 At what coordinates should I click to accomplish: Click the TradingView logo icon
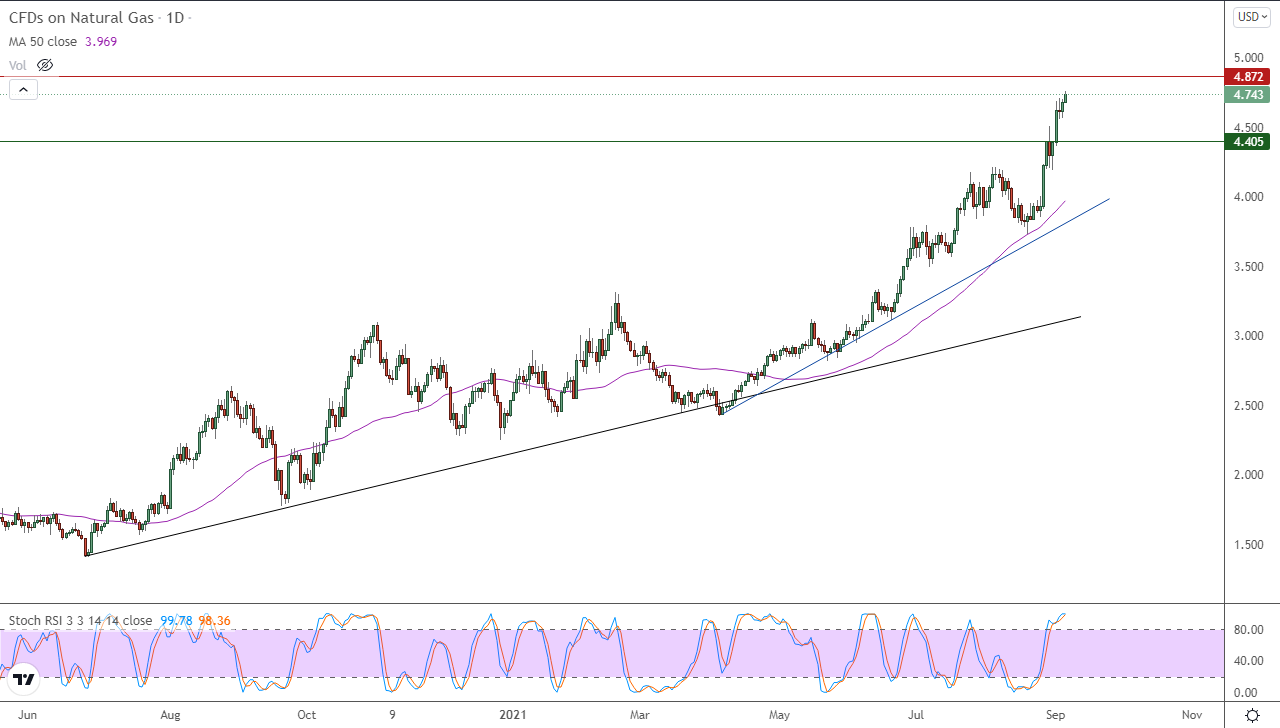24,680
